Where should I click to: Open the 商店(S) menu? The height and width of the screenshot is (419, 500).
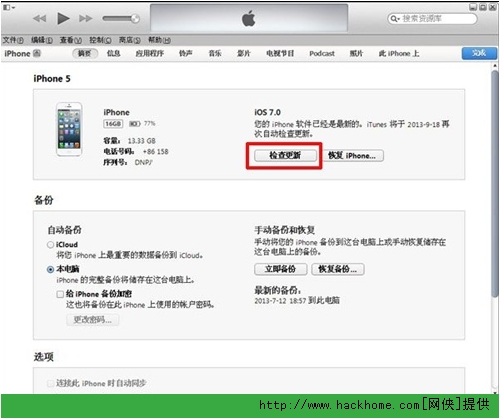click(130, 40)
